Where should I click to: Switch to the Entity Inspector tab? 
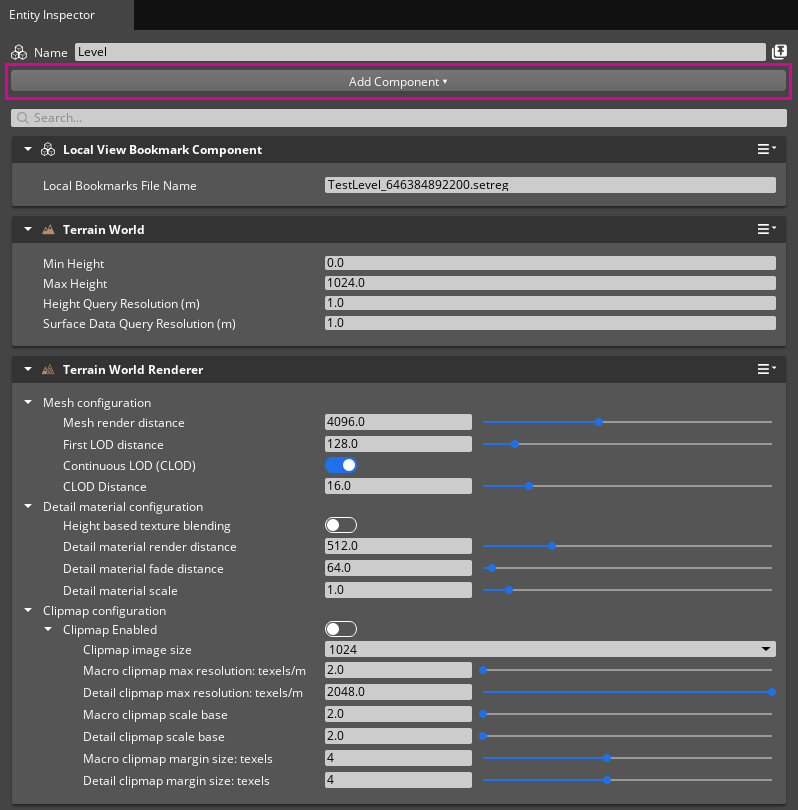[x=52, y=15]
